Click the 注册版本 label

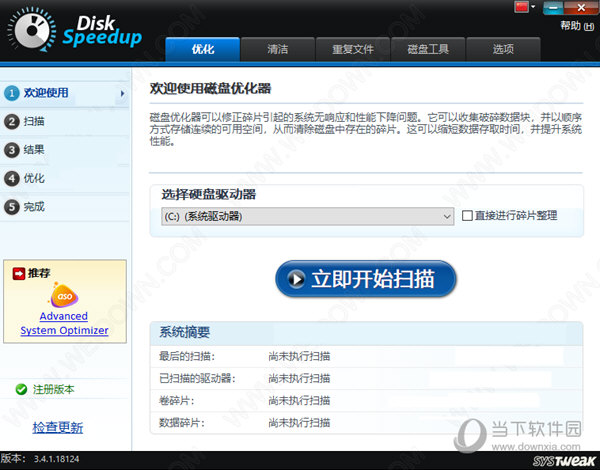pyautogui.click(x=54, y=390)
